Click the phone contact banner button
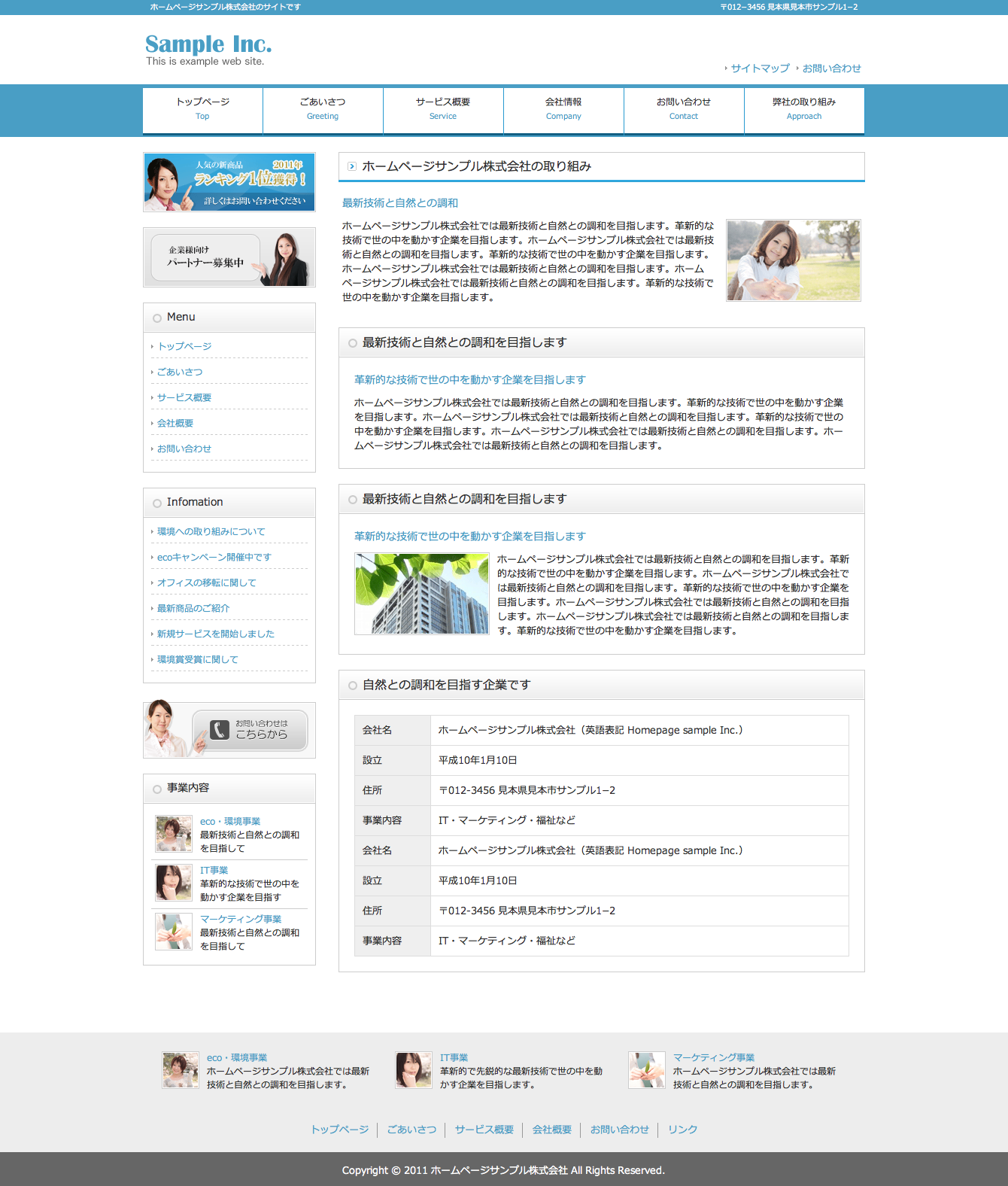1008x1186 pixels. point(249,730)
